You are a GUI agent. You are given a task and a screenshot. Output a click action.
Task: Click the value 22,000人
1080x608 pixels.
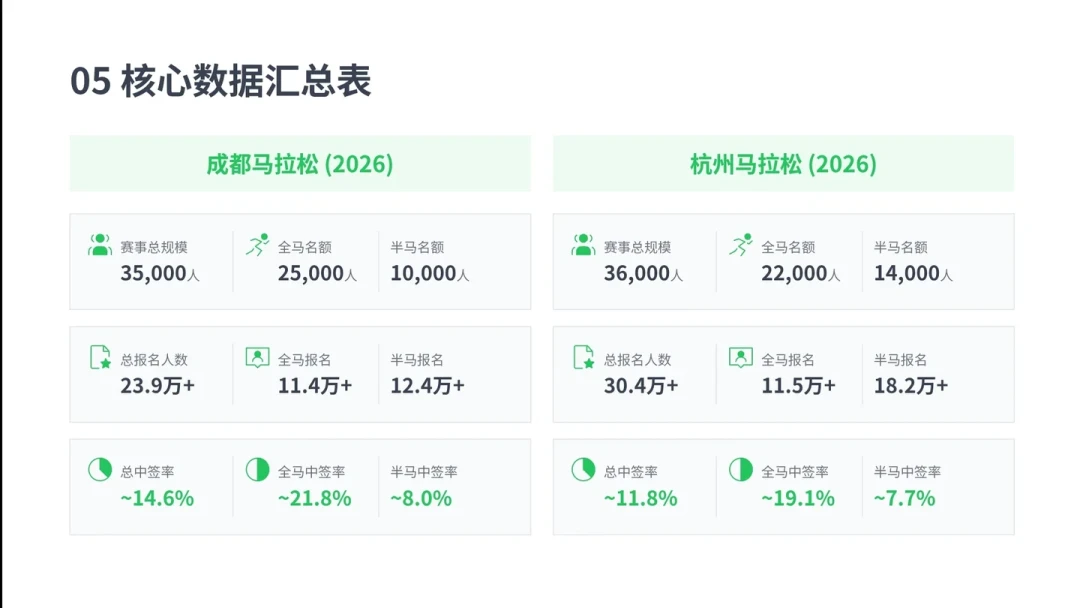tap(801, 273)
